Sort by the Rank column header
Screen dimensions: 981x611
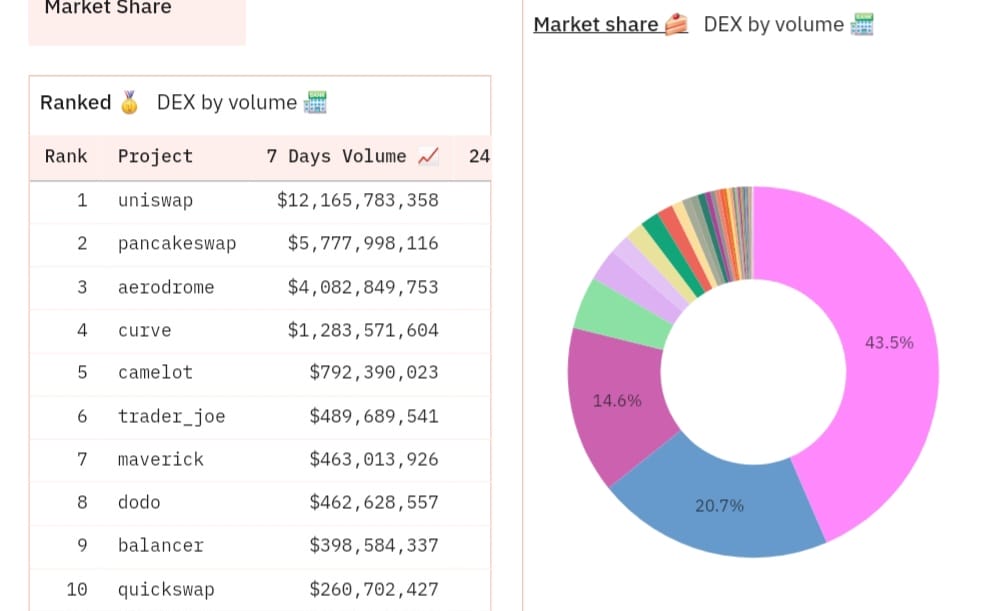(x=66, y=157)
